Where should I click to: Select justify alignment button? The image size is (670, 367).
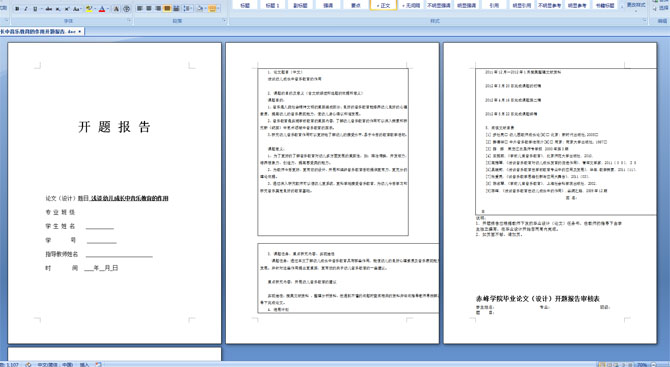[167, 9]
